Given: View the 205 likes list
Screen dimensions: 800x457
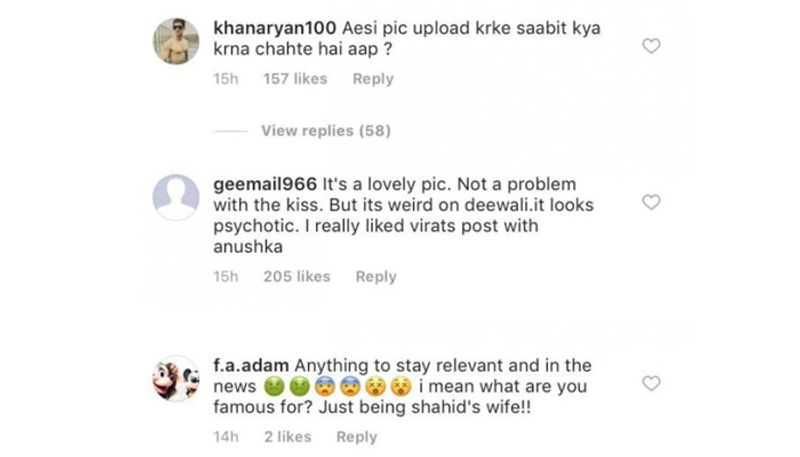Looking at the screenshot, I should [297, 277].
